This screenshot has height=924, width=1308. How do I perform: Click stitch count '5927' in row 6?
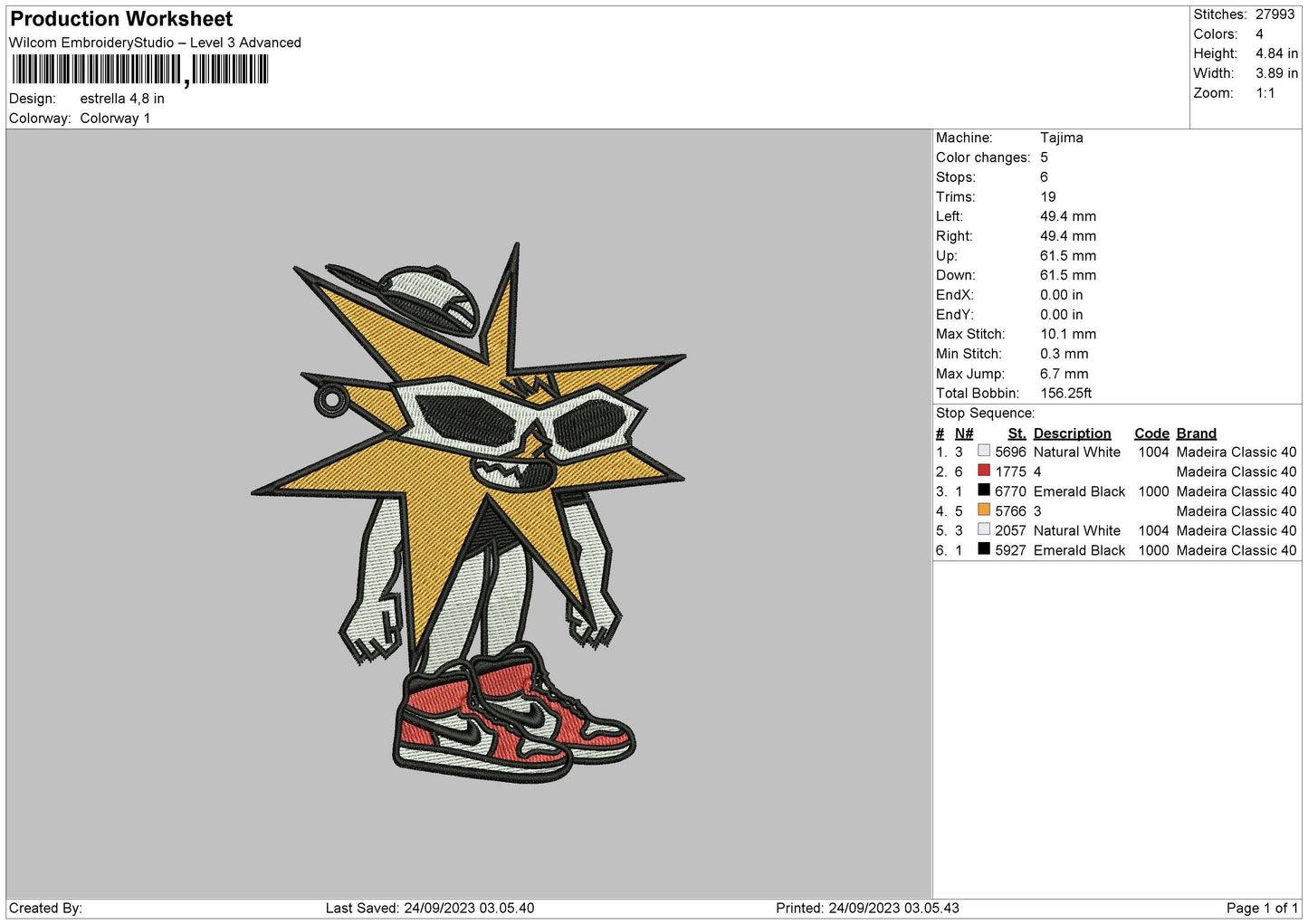click(x=1010, y=550)
